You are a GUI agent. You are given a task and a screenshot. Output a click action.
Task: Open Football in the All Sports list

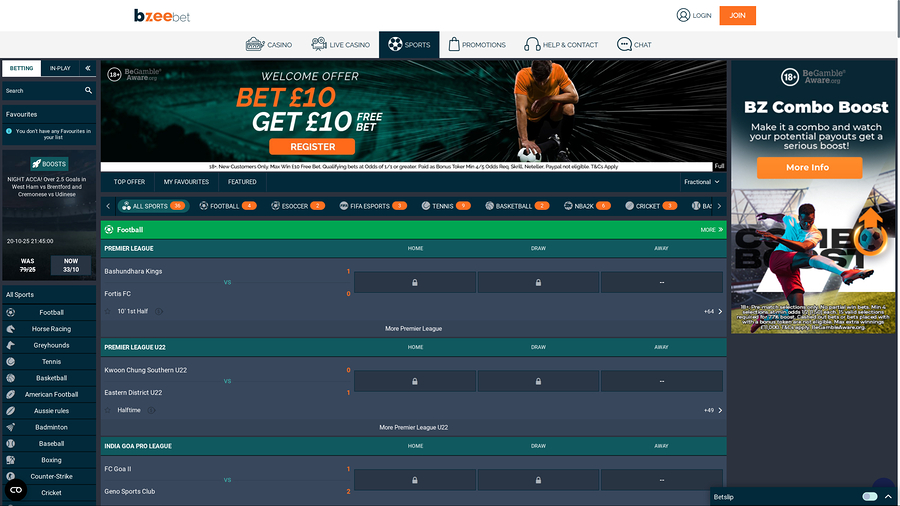pyautogui.click(x=49, y=313)
